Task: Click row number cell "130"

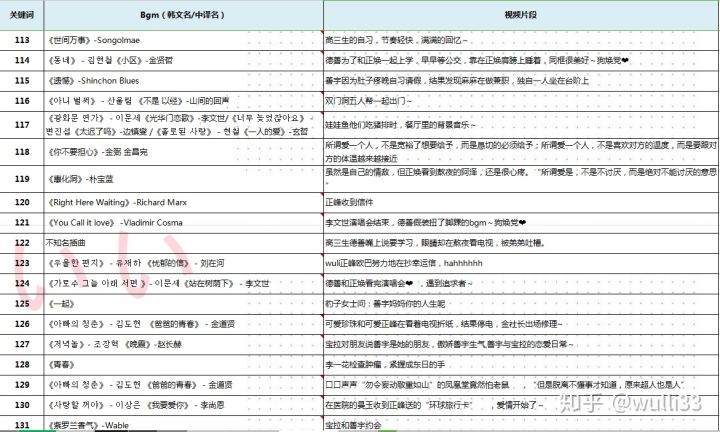Action: (x=22, y=405)
